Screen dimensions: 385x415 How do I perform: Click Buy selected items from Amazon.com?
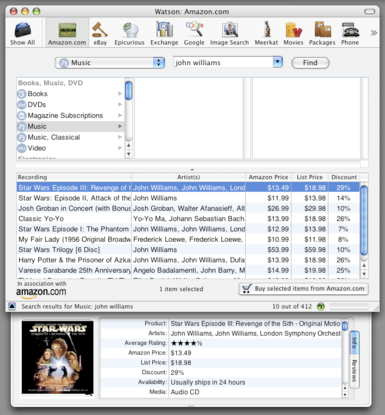[x=304, y=289]
